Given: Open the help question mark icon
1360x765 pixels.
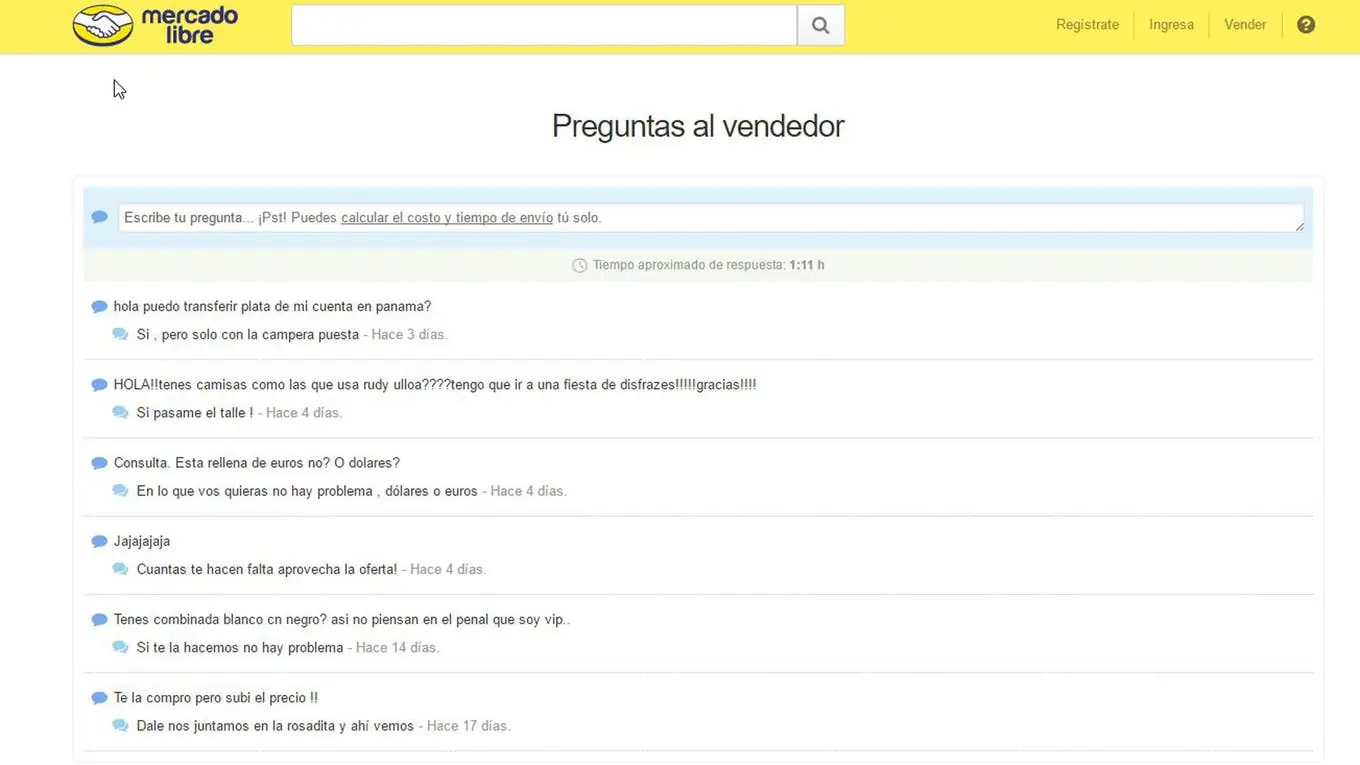Looking at the screenshot, I should pos(1306,25).
